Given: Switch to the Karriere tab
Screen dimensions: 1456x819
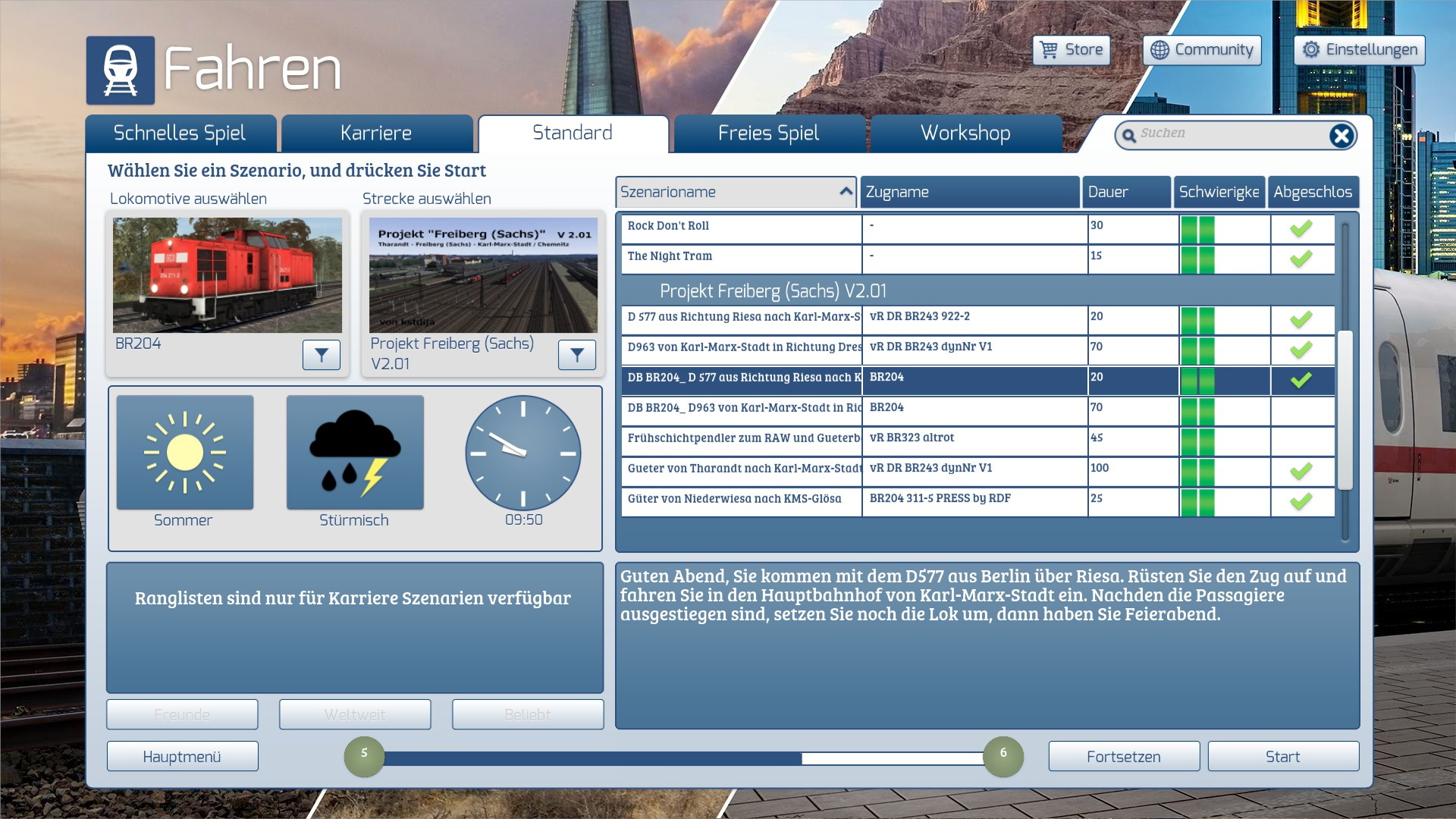Looking at the screenshot, I should (376, 133).
